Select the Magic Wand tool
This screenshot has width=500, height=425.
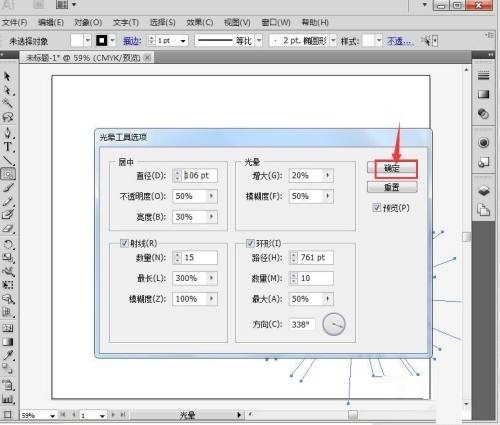tap(7, 104)
